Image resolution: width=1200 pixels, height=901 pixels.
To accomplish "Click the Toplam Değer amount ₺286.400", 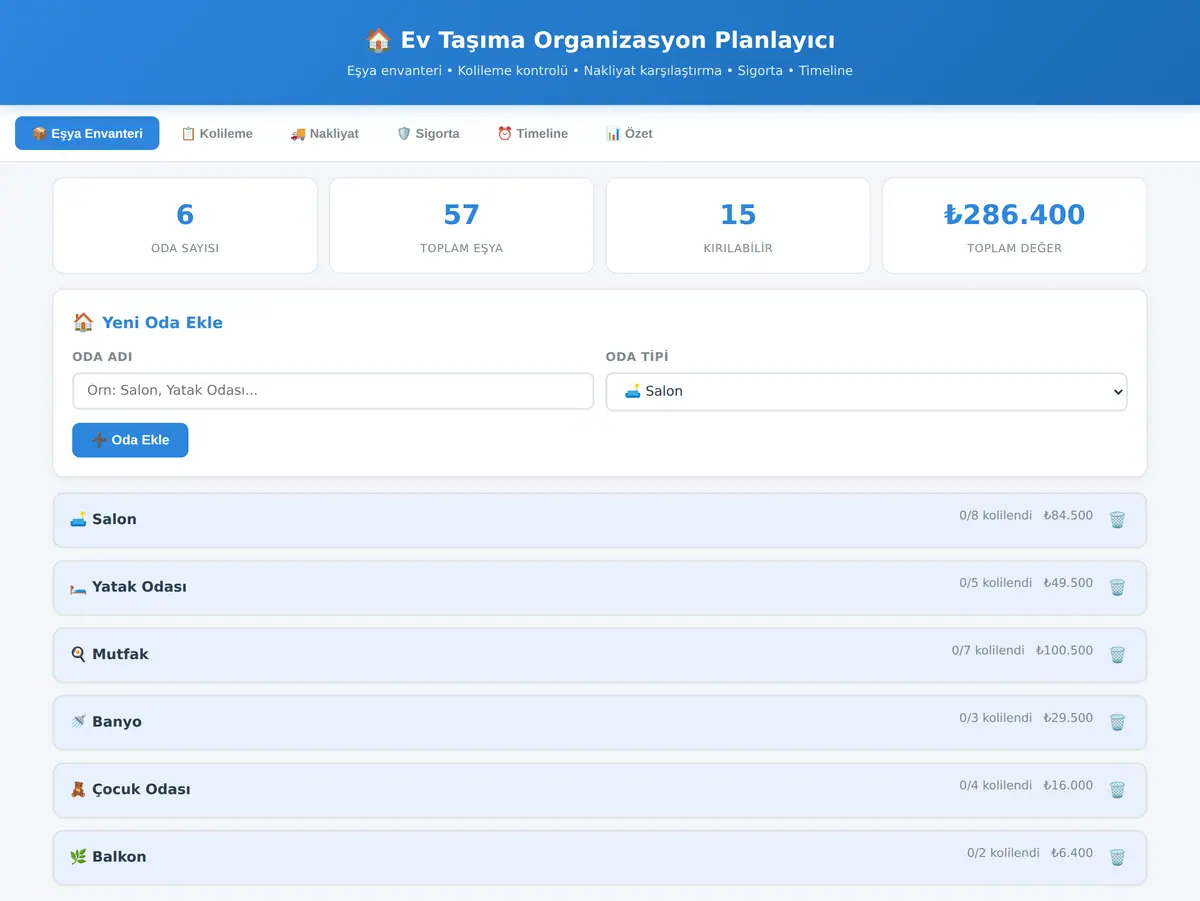I will tap(1014, 215).
